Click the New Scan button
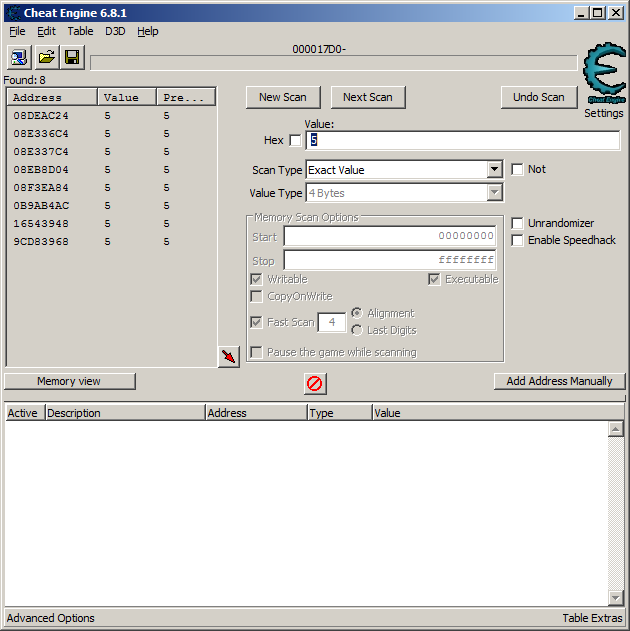Image resolution: width=630 pixels, height=631 pixels. pos(283,97)
